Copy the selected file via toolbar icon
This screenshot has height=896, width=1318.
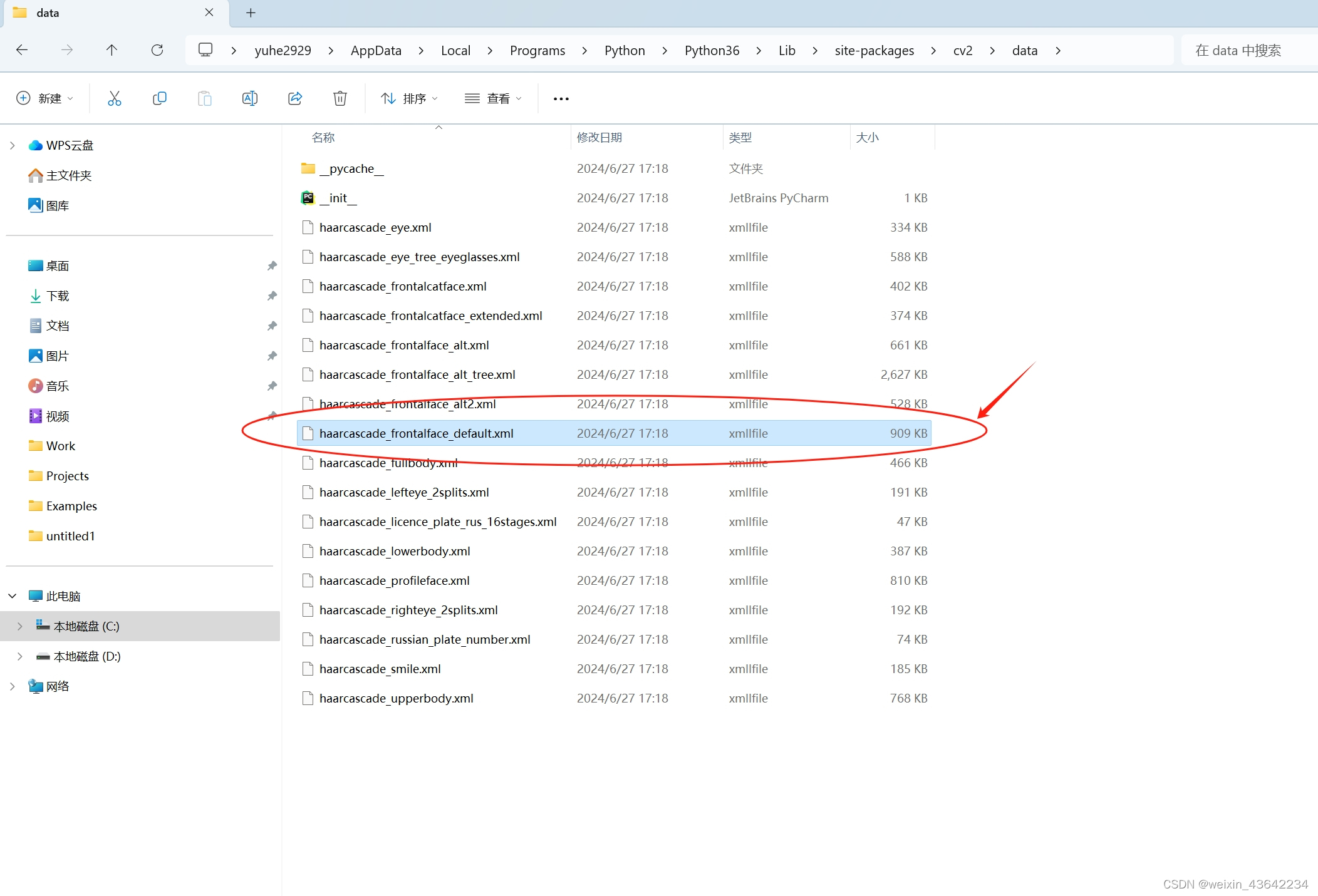(x=159, y=98)
